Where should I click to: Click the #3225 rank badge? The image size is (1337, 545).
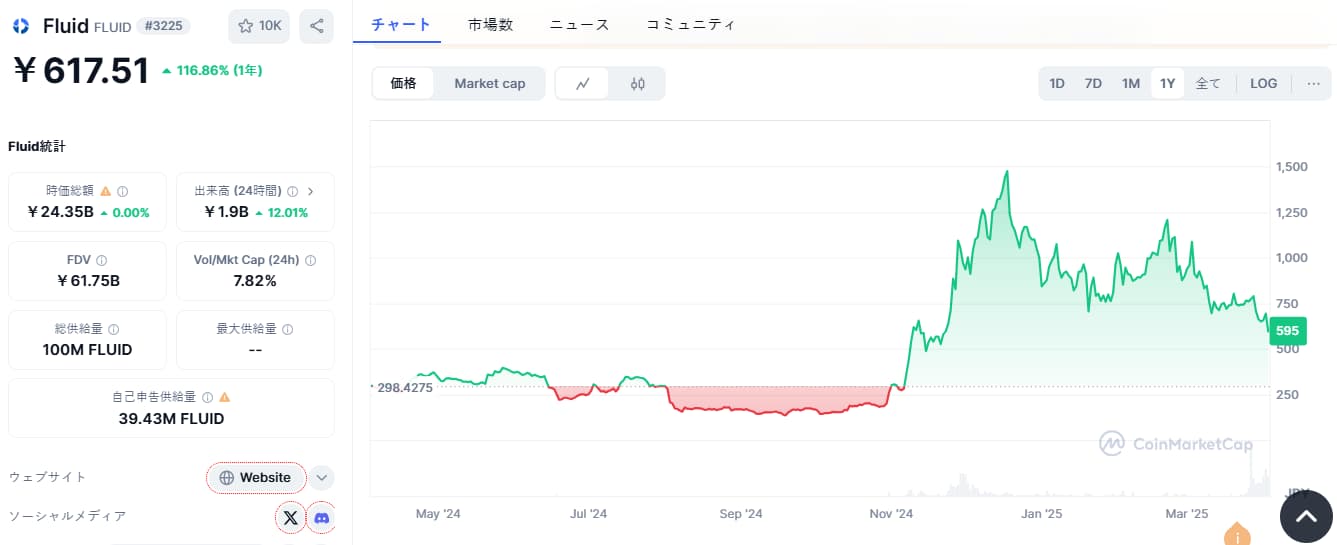tap(163, 26)
